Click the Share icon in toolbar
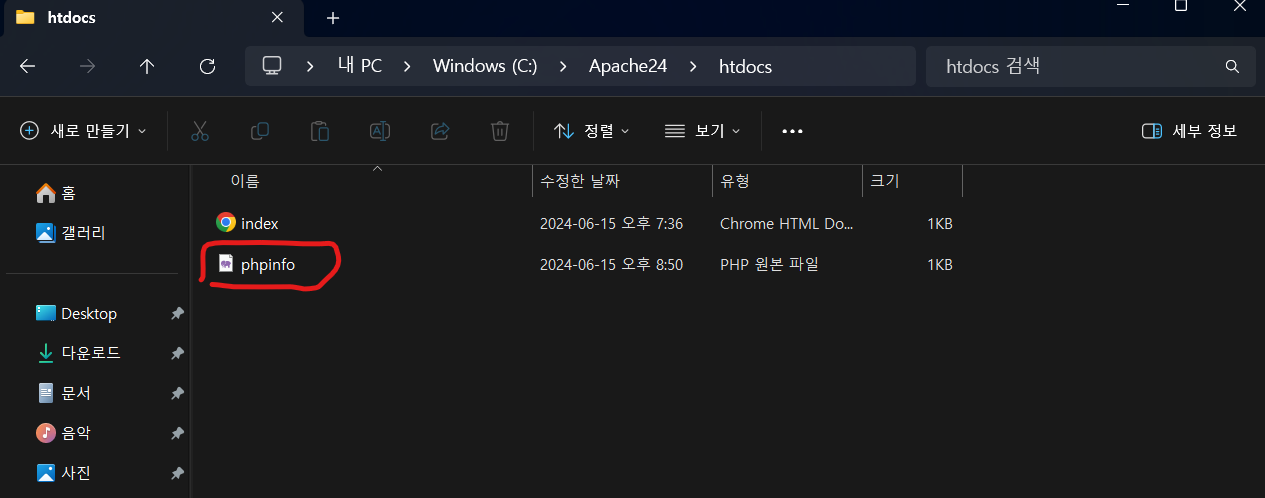The height and width of the screenshot is (498, 1265). 440,131
